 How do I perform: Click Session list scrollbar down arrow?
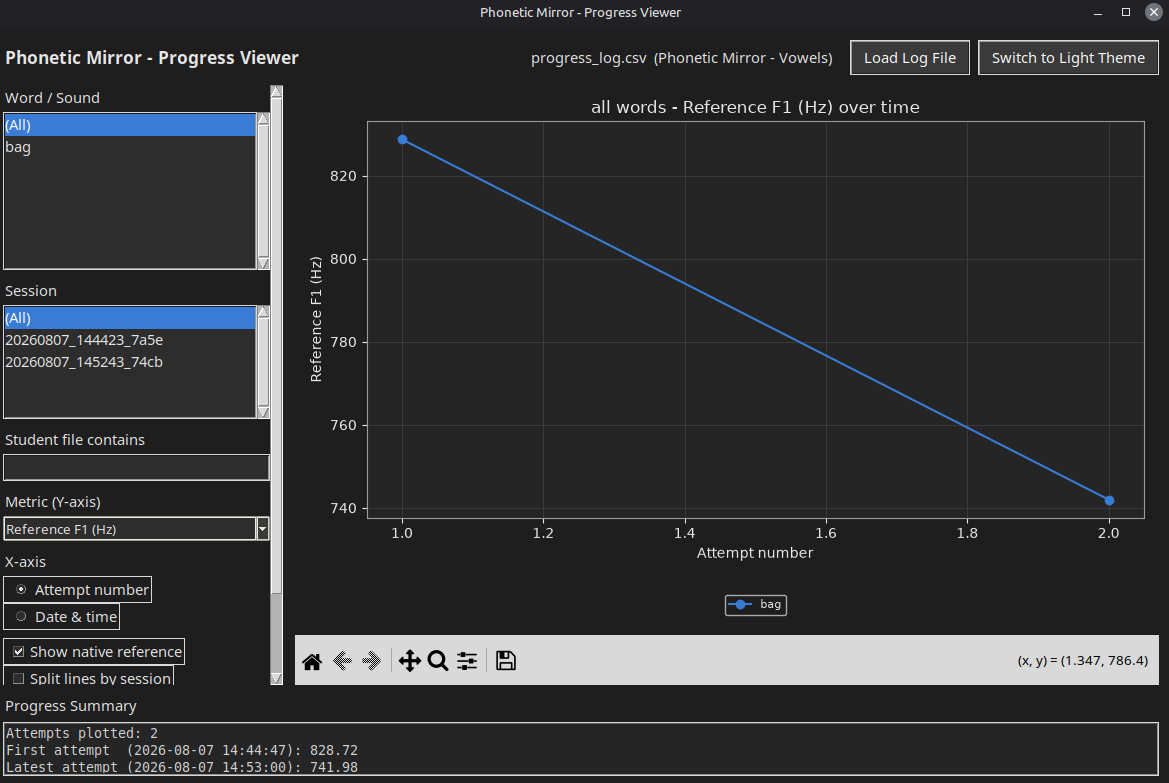coord(263,412)
